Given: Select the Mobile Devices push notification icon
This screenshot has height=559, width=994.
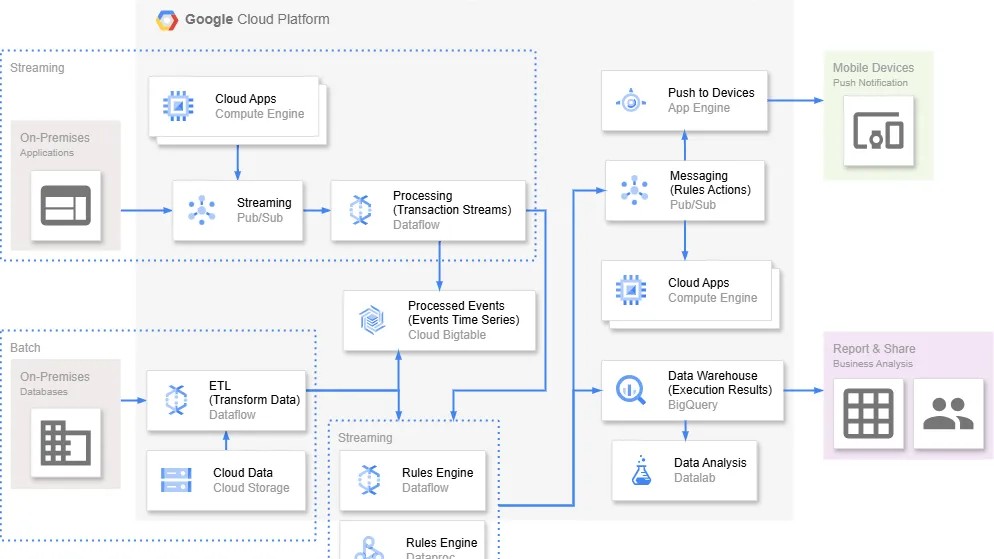Looking at the screenshot, I should (x=878, y=131).
